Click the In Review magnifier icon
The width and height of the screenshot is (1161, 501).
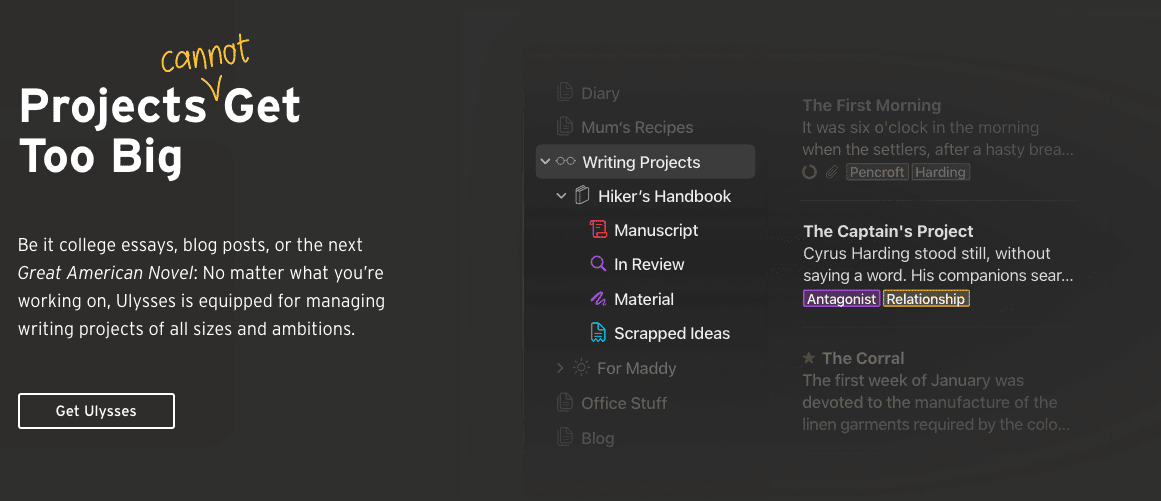coord(598,264)
